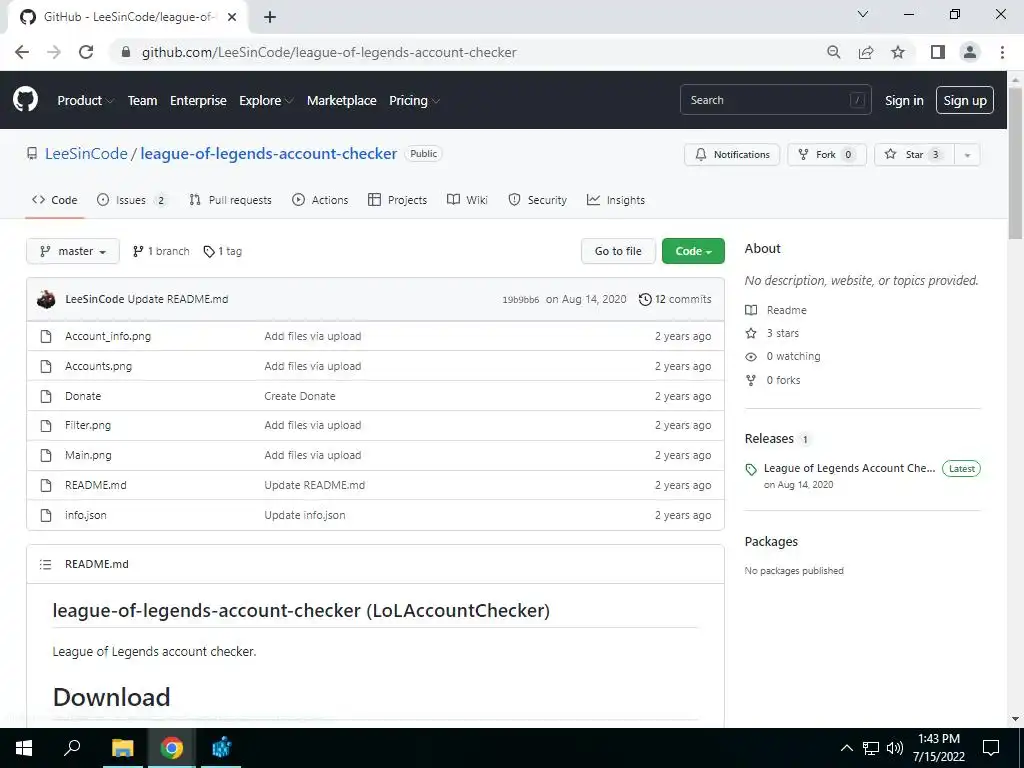Click the tag icon next to the latest release

[x=751, y=469]
